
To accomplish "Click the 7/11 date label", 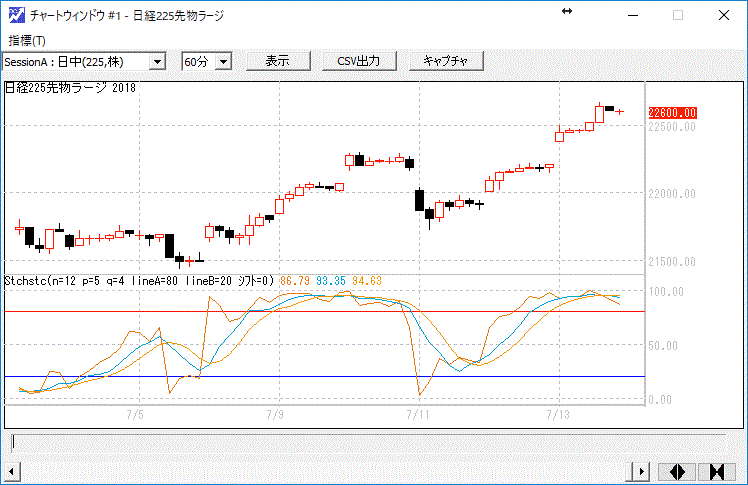I will tap(418, 414).
